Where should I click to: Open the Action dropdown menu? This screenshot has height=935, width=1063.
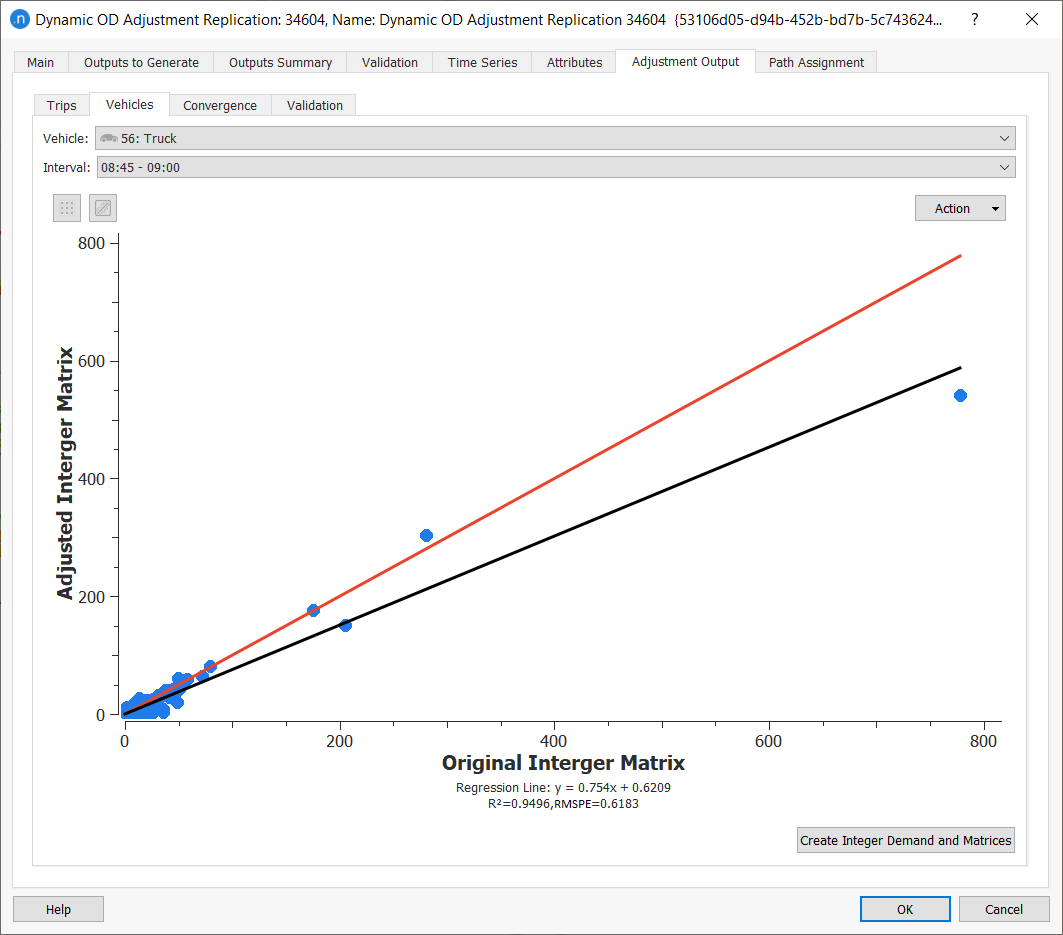pos(959,208)
